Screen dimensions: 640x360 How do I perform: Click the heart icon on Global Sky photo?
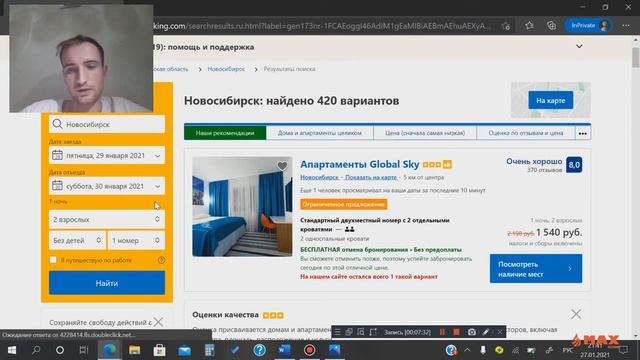coord(282,166)
